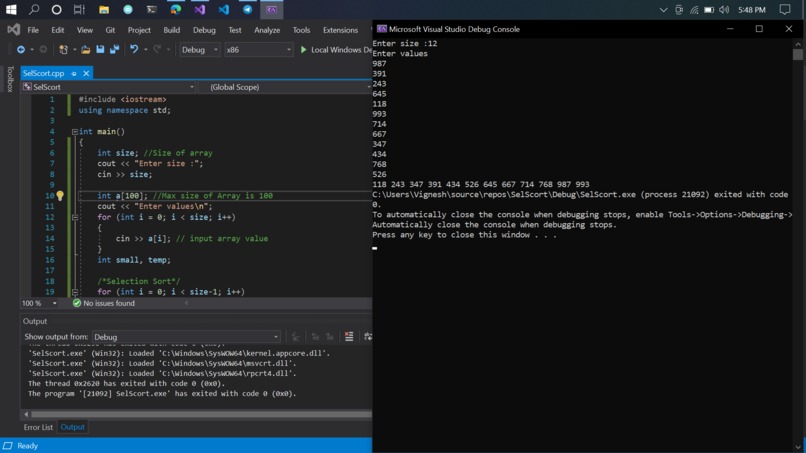
Task: Open Visual Studio Code from taskbar
Action: click(x=224, y=9)
